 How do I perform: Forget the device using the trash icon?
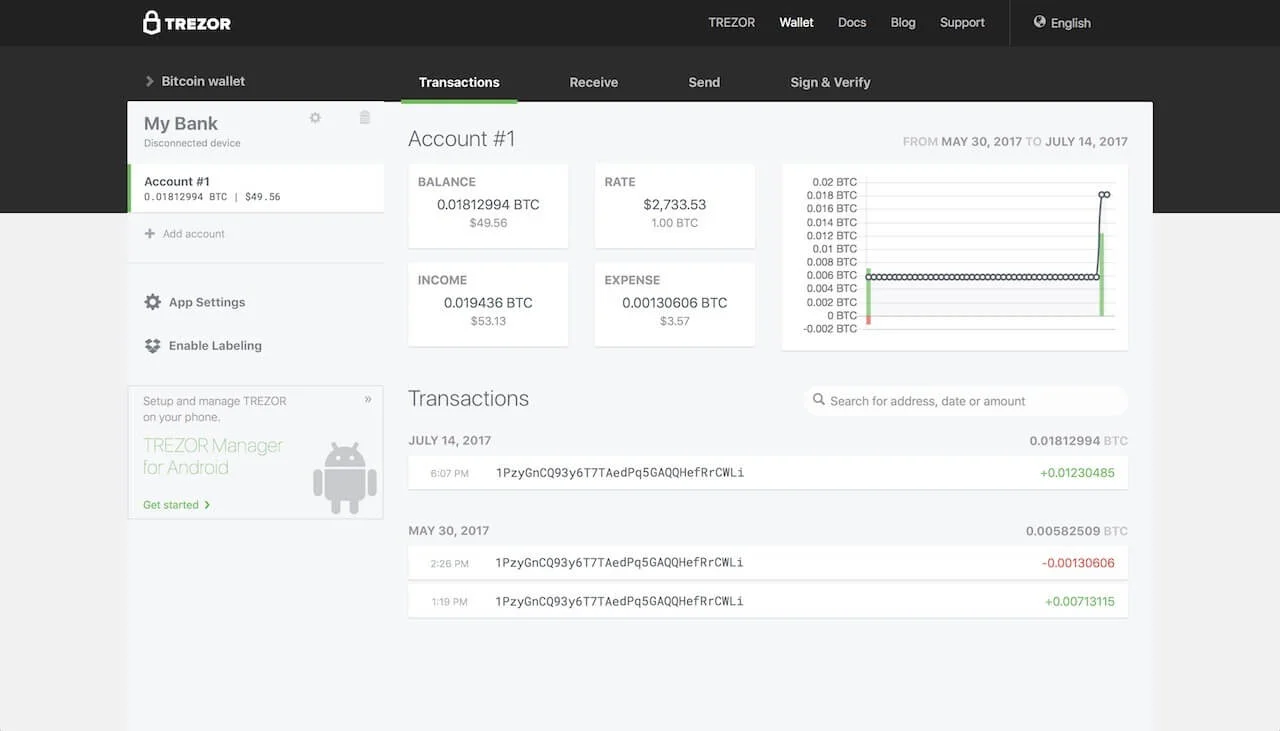point(364,117)
